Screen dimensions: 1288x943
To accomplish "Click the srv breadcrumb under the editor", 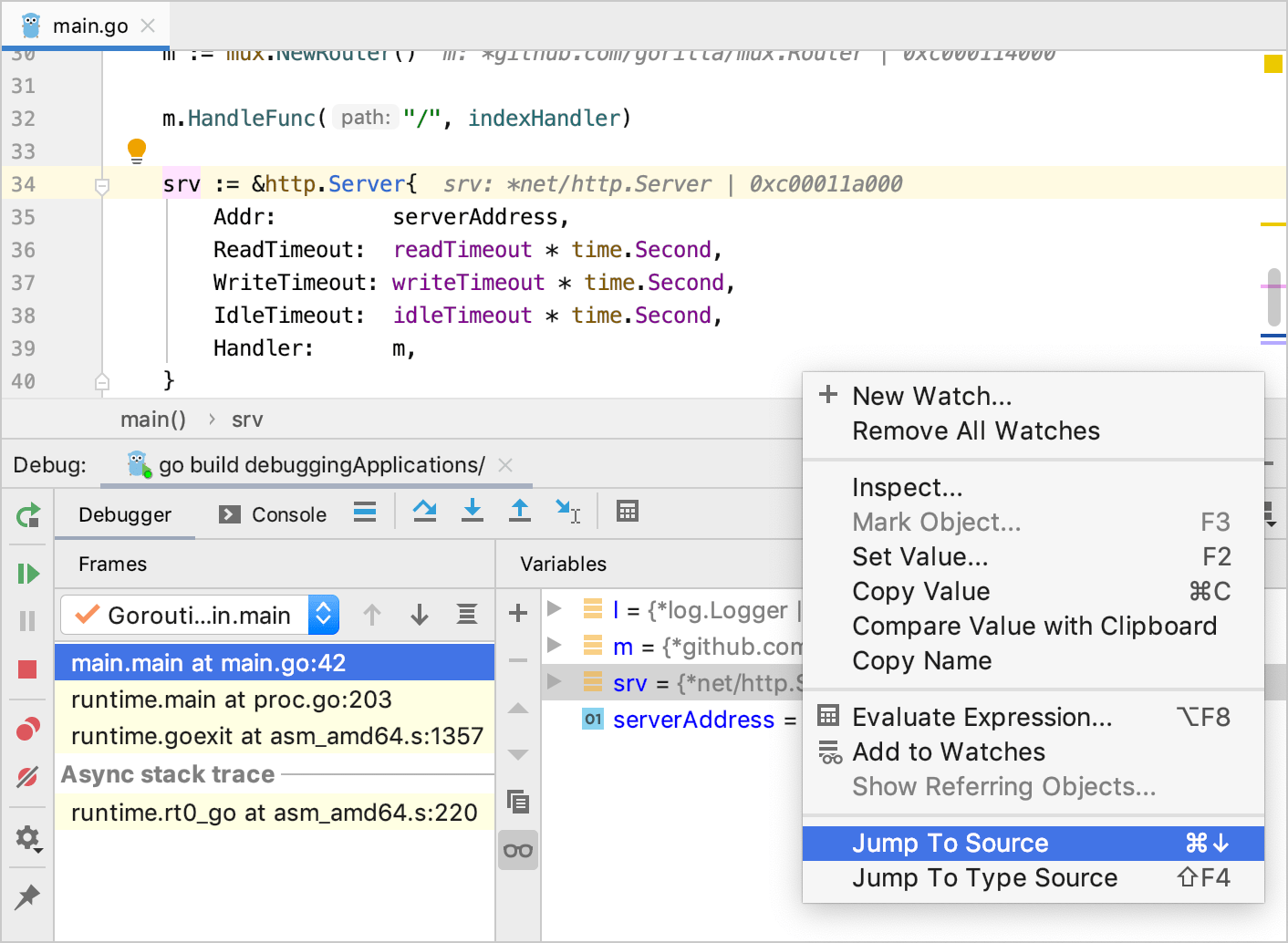I will [x=247, y=419].
